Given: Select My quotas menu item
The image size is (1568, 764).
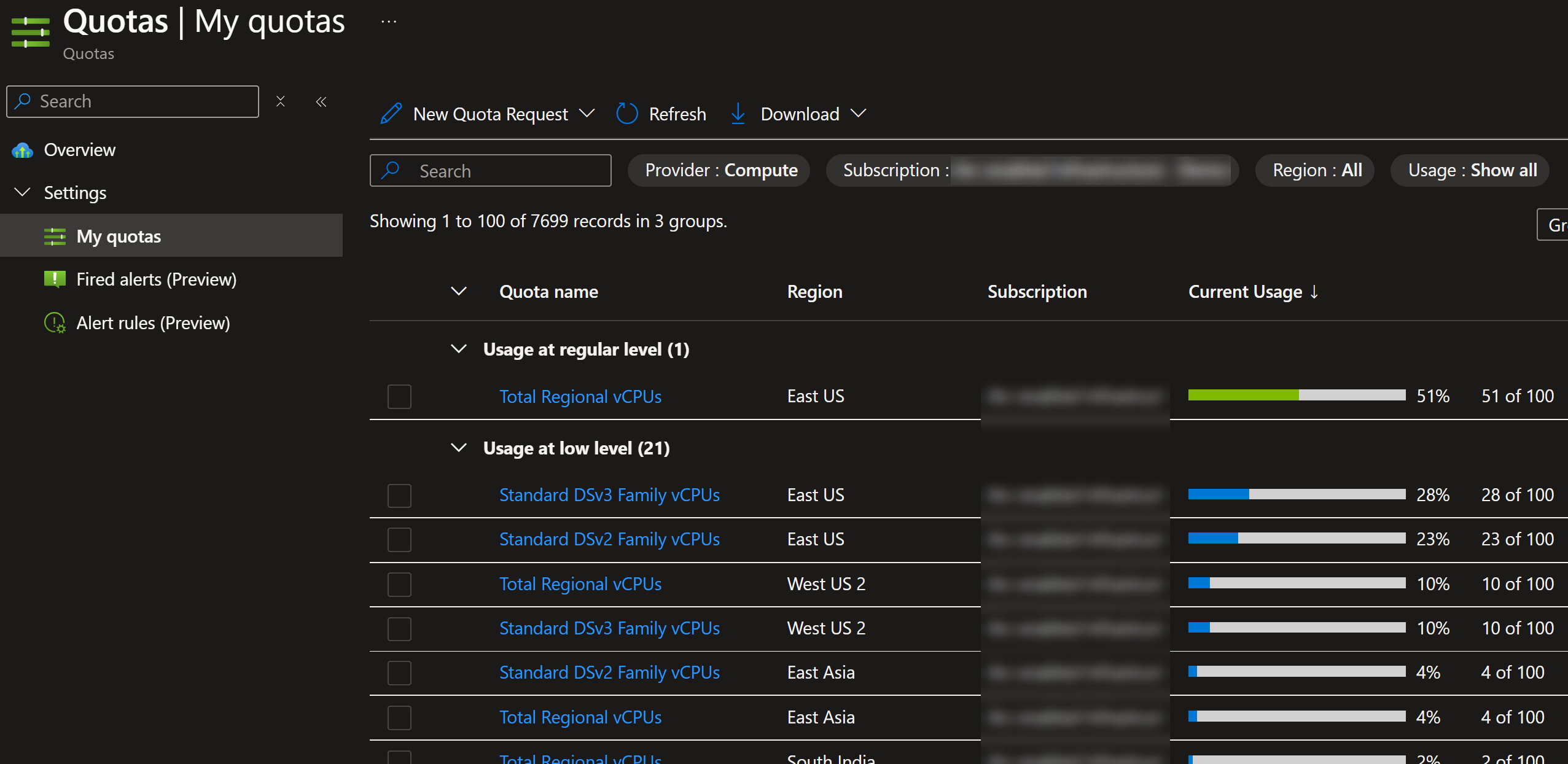Looking at the screenshot, I should click(x=171, y=236).
